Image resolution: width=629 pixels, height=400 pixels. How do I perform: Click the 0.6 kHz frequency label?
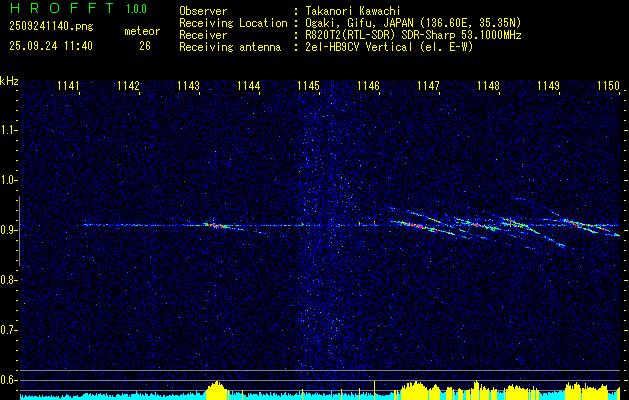pyautogui.click(x=8, y=380)
